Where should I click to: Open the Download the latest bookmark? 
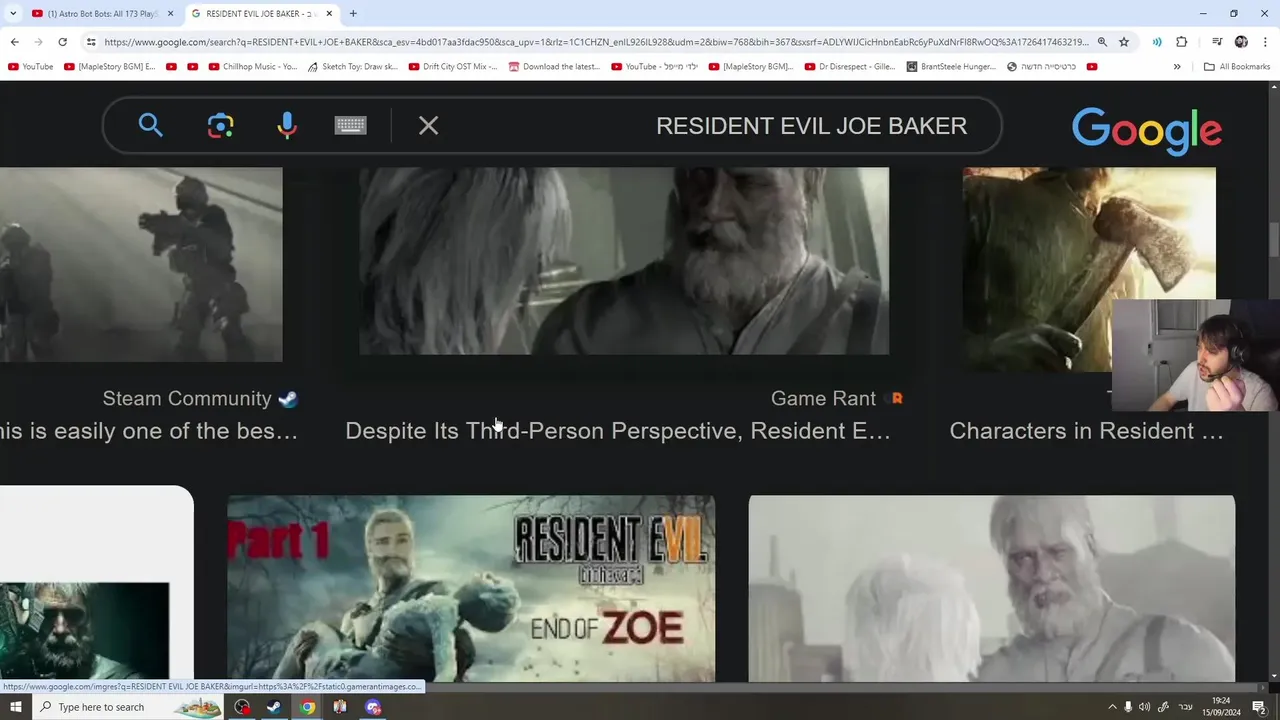tap(554, 67)
